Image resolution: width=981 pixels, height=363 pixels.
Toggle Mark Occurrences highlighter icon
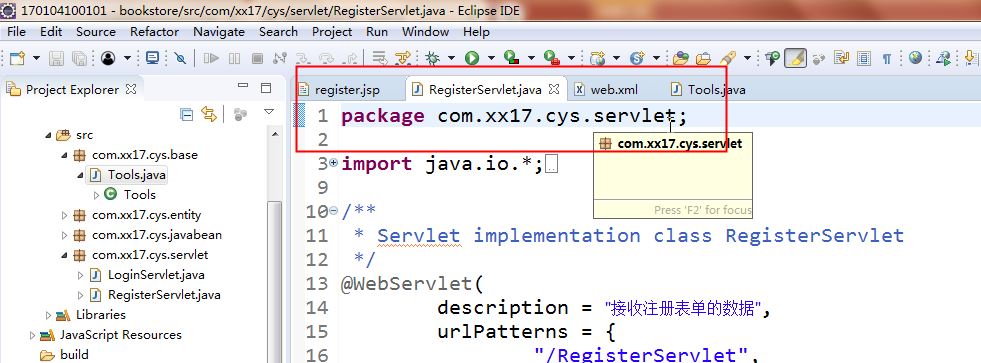pyautogui.click(x=795, y=58)
